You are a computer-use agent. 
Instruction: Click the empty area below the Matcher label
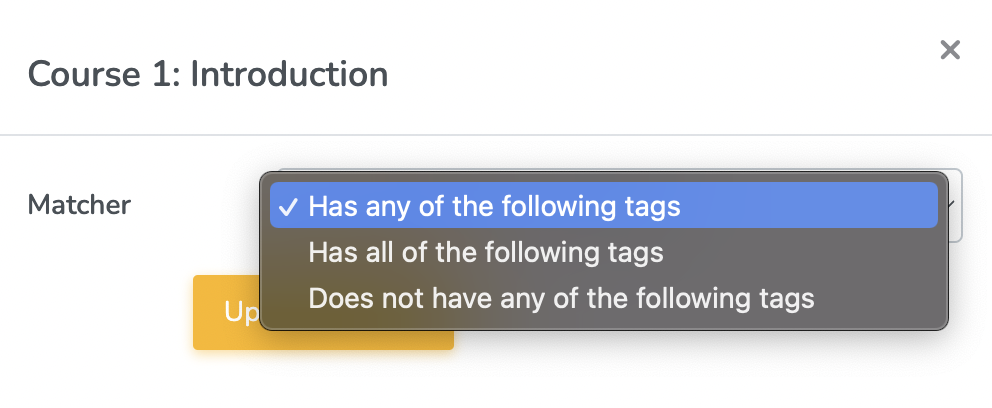tap(79, 290)
